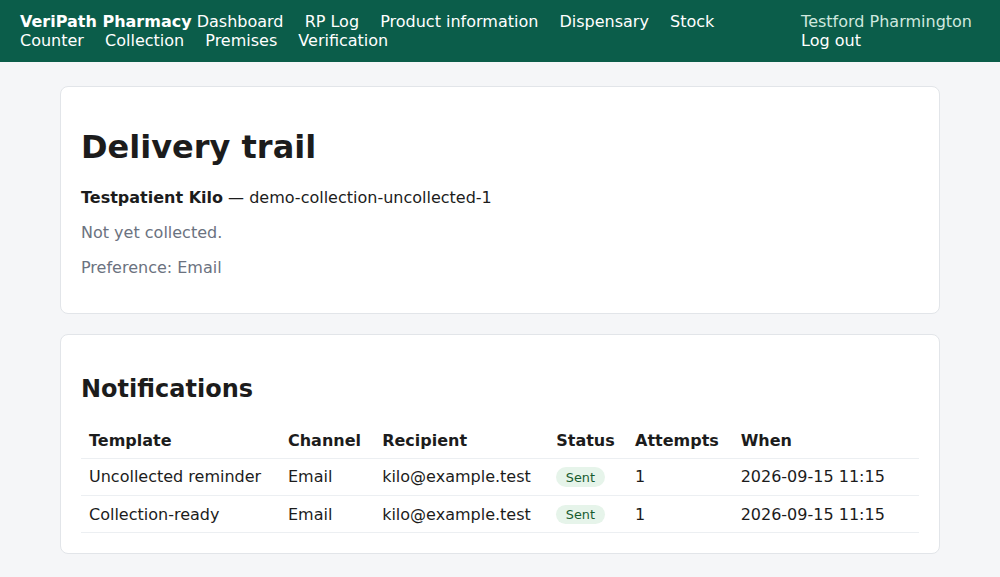The height and width of the screenshot is (577, 1000).
Task: Click the When column header
Action: point(766,441)
